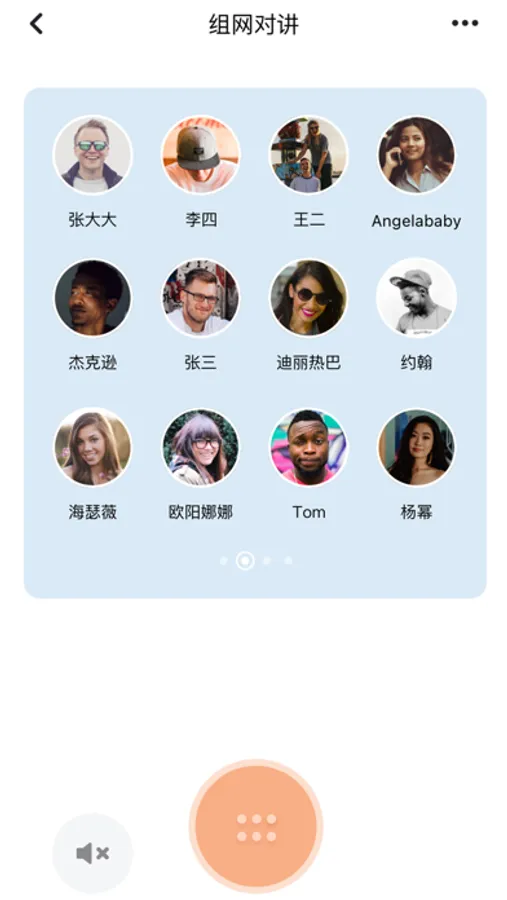This screenshot has height=900, width=507.
Task: Select 张大大's avatar
Action: pos(92,155)
